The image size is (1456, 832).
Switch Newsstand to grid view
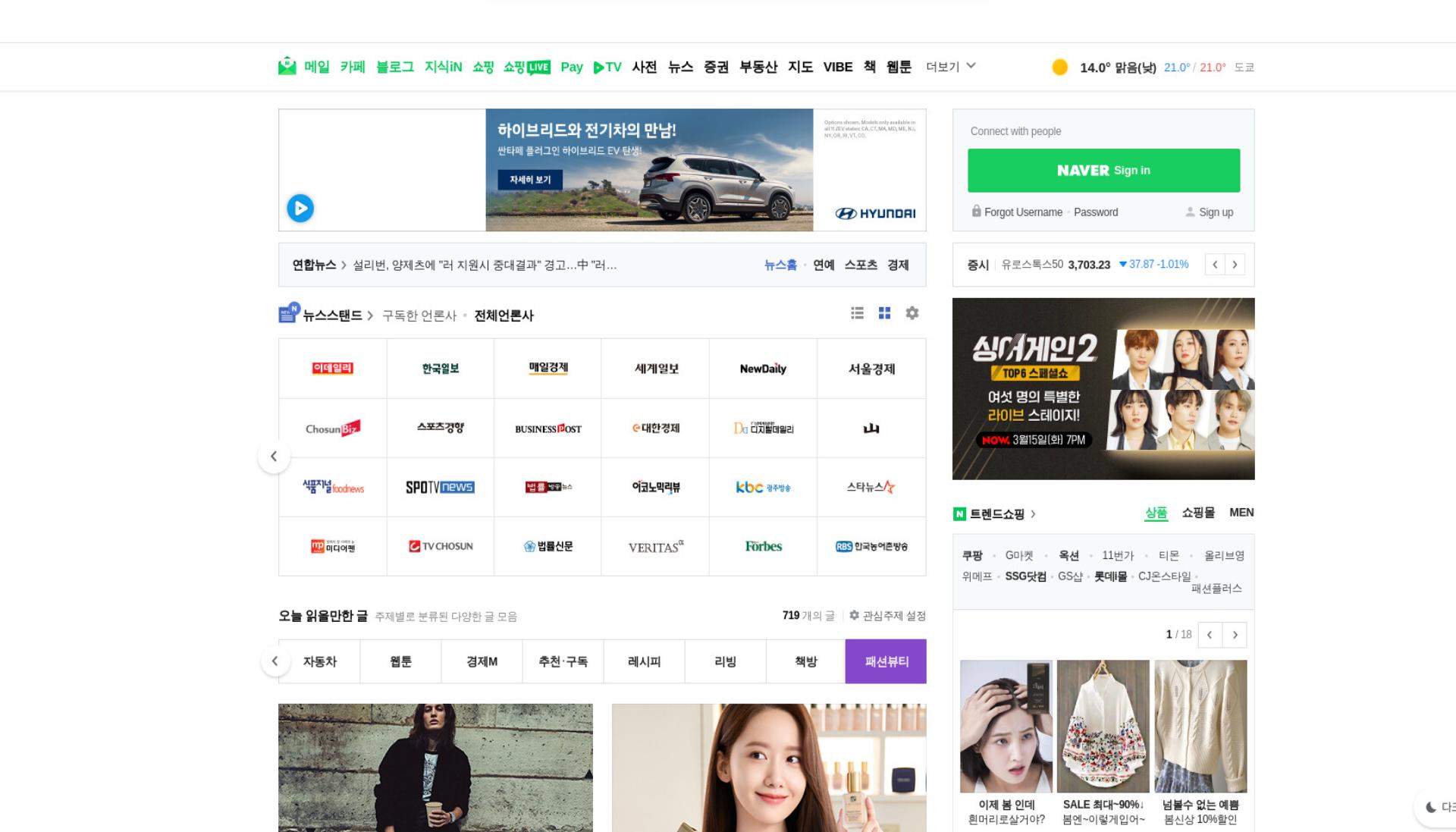(x=884, y=313)
